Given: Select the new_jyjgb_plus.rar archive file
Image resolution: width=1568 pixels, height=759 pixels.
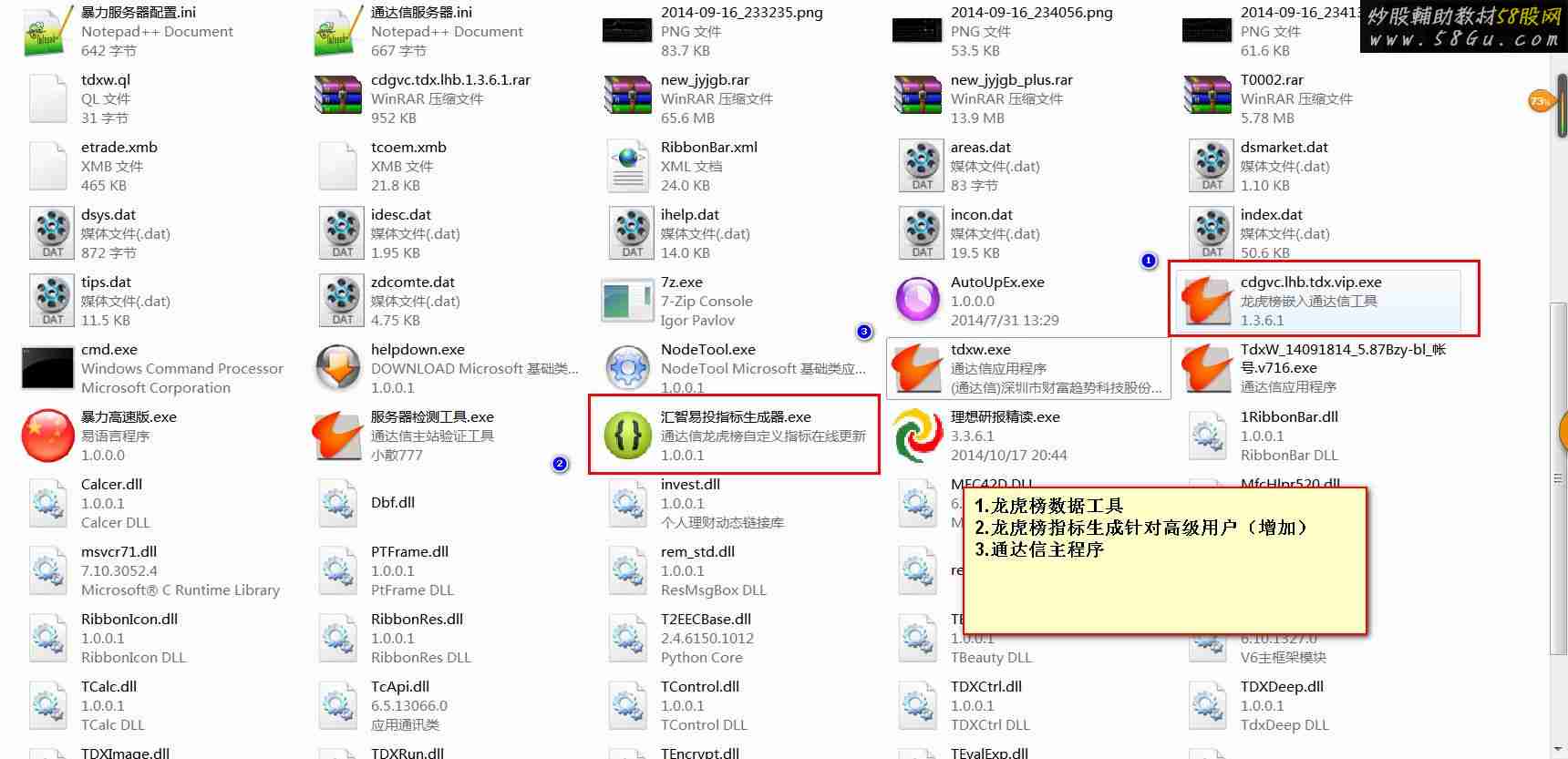Looking at the screenshot, I should 998,98.
